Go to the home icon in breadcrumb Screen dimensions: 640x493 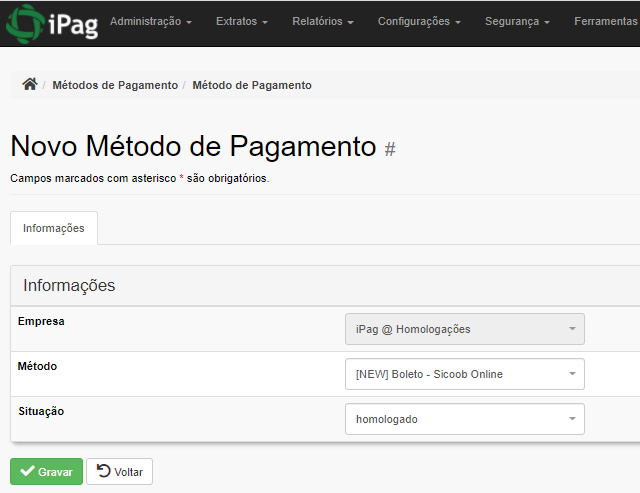click(30, 84)
